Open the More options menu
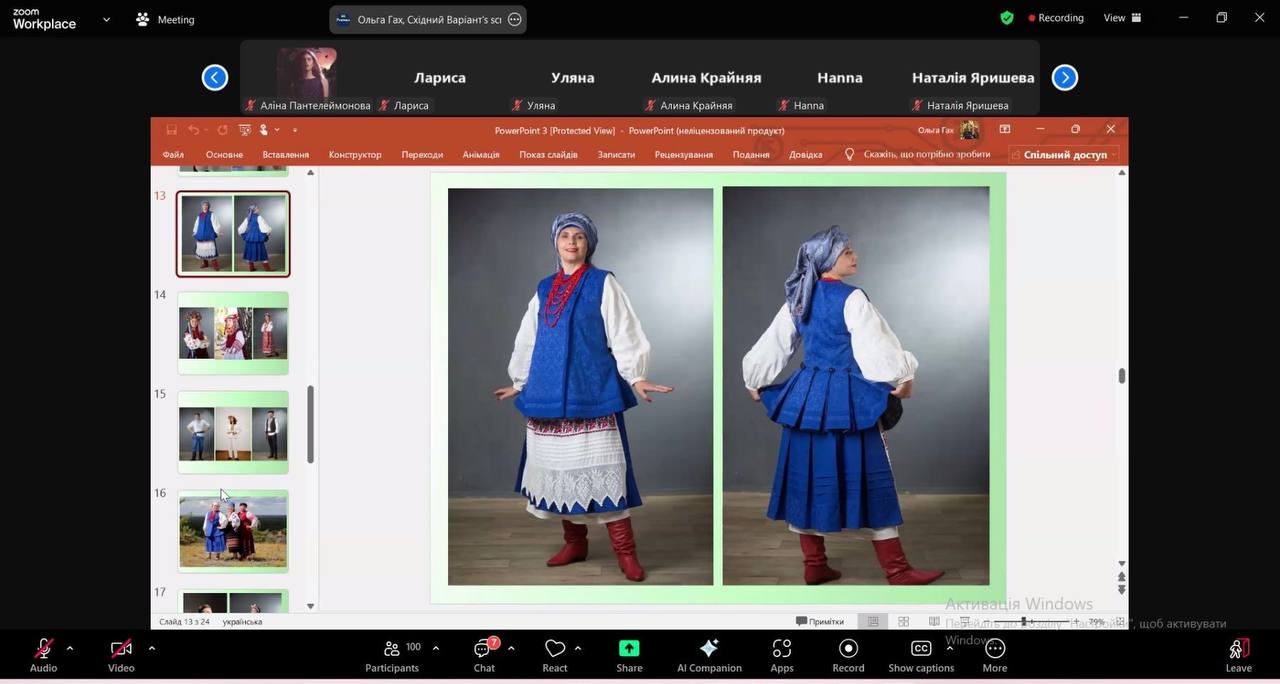The image size is (1280, 684). pyautogui.click(x=994, y=650)
